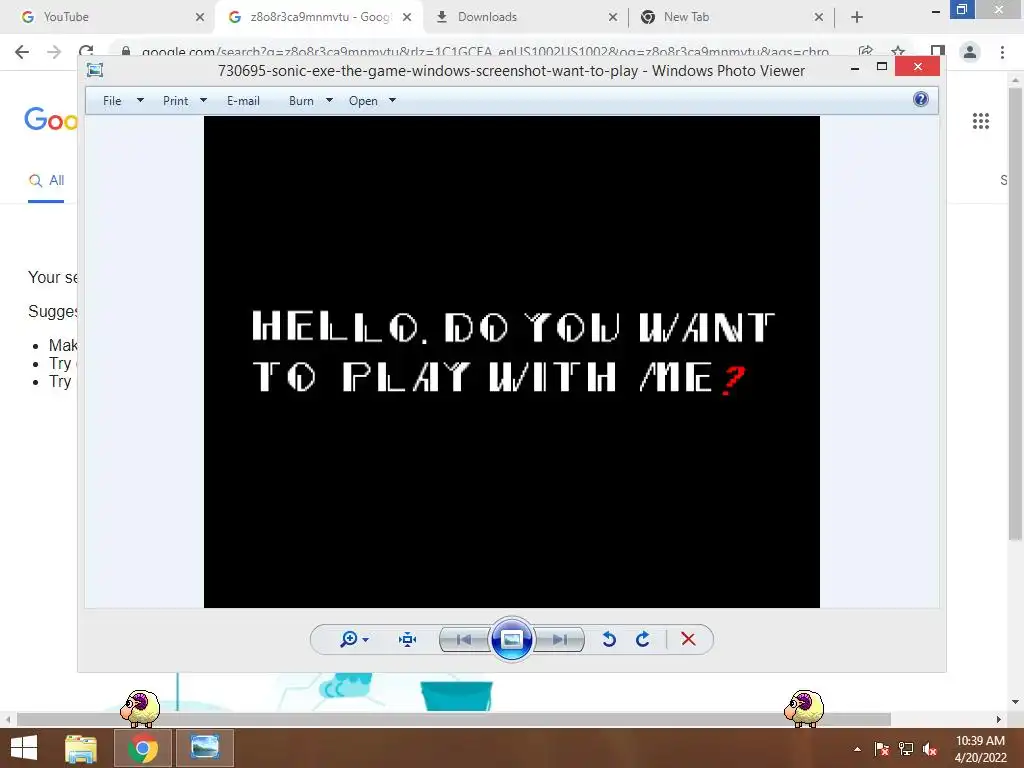The height and width of the screenshot is (768, 1024).
Task: Open Chrome profile avatar
Action: click(970, 52)
